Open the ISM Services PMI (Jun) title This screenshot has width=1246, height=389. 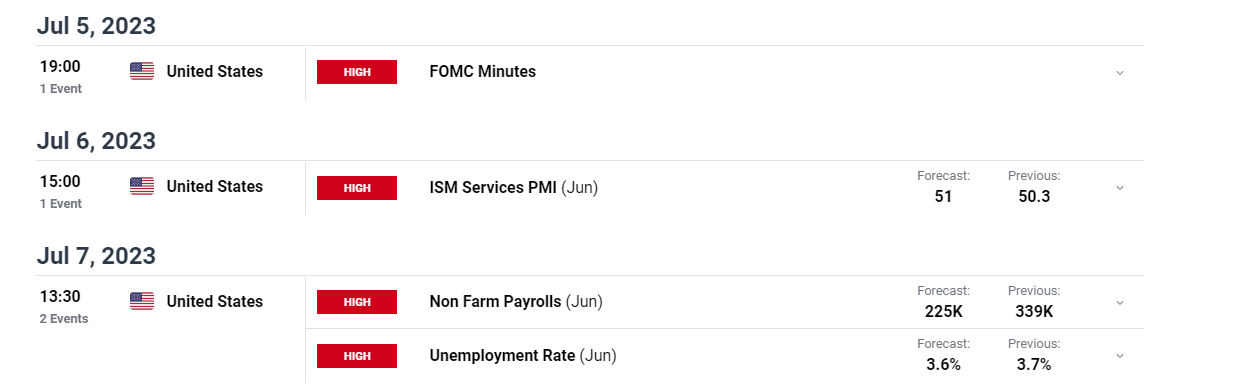(514, 186)
